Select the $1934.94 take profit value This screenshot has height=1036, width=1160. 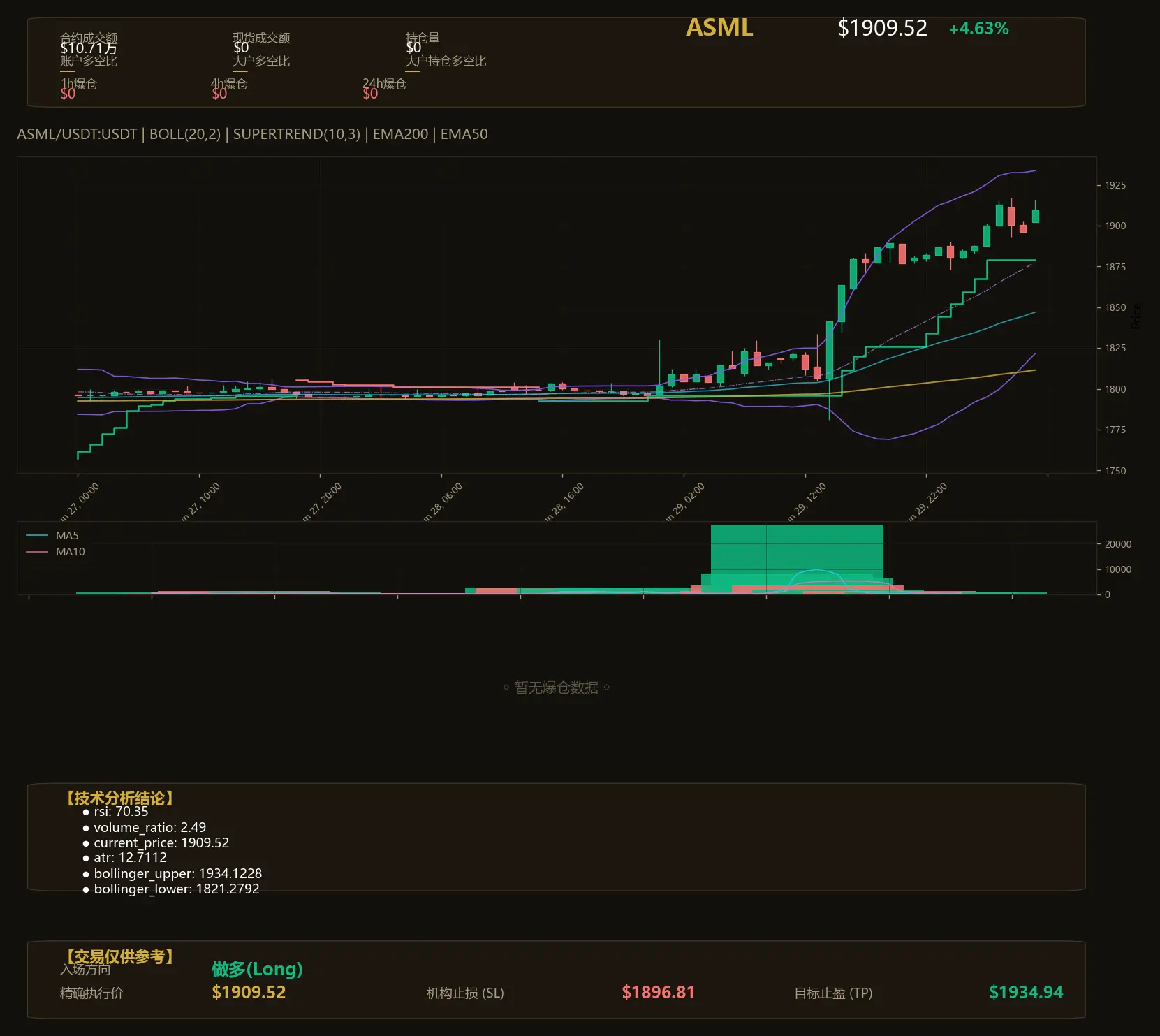(1026, 993)
